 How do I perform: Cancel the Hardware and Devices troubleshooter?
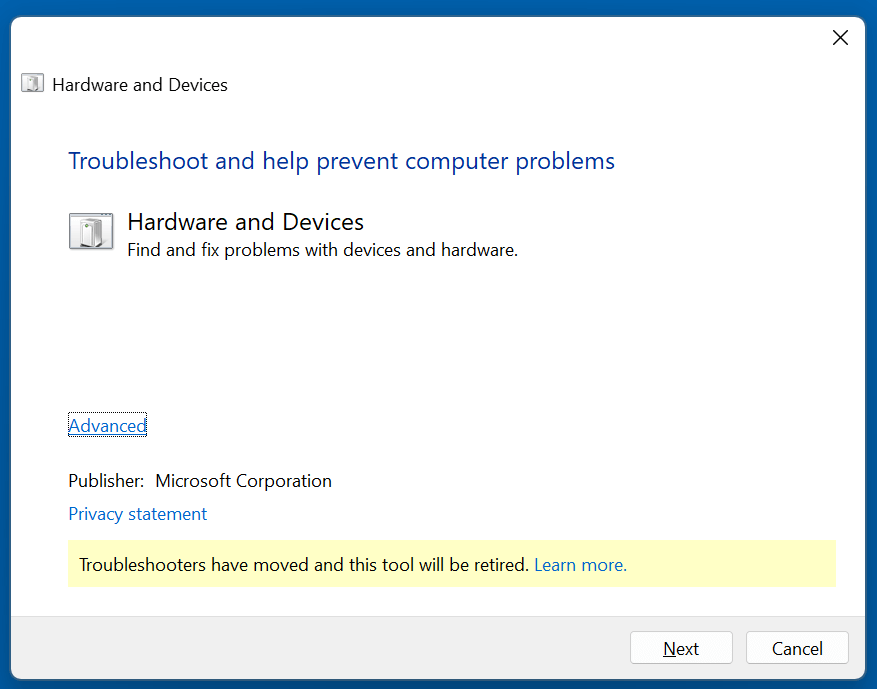pos(797,647)
